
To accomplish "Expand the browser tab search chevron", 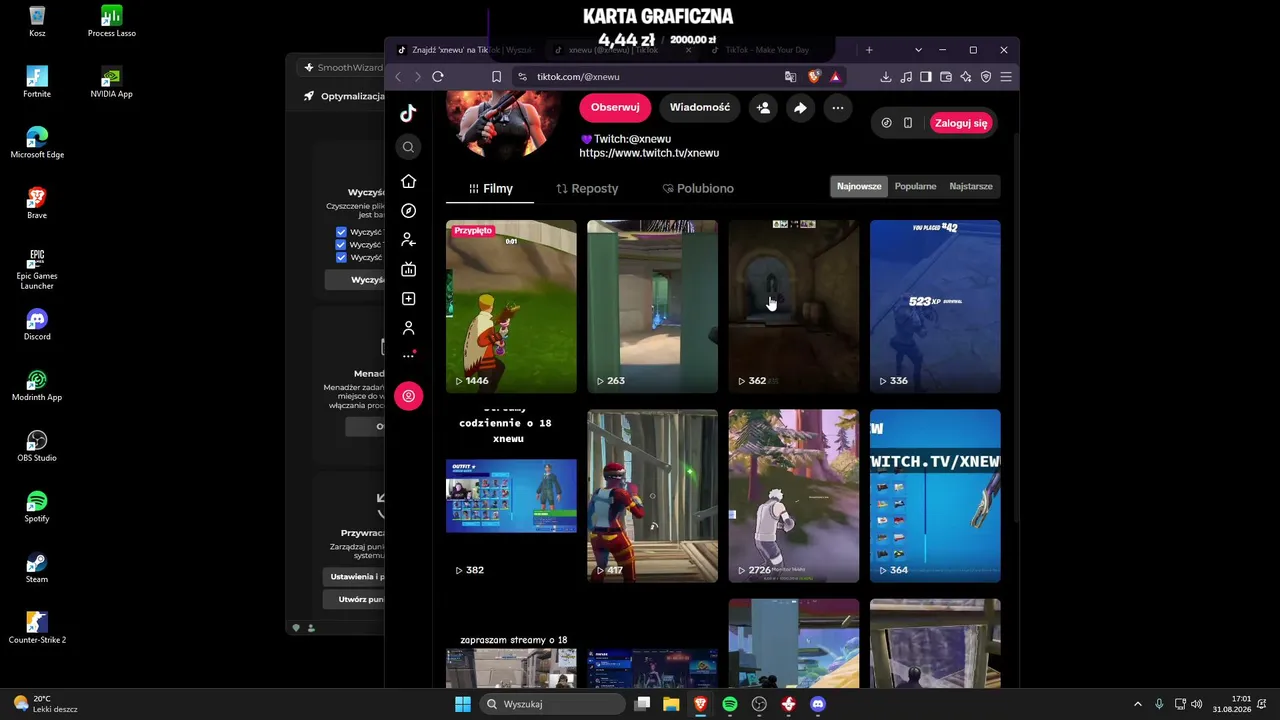I will click(918, 50).
